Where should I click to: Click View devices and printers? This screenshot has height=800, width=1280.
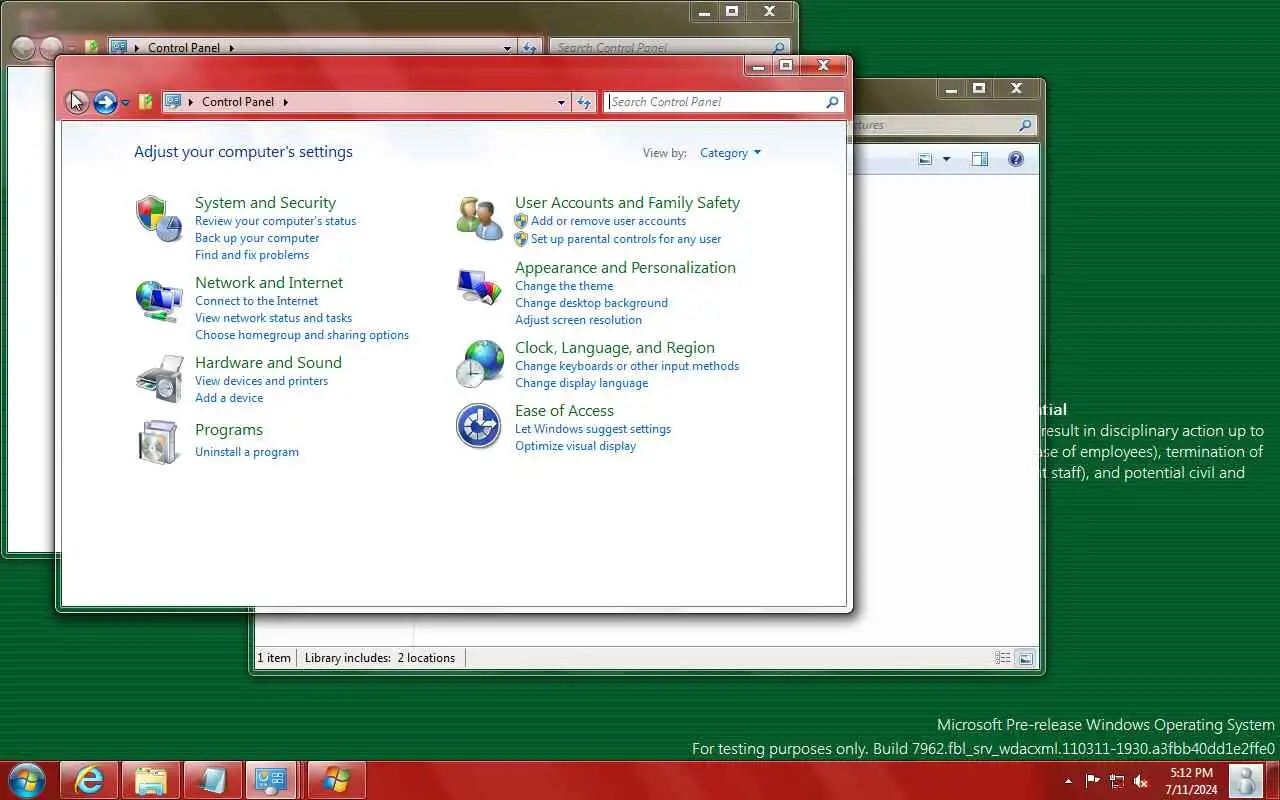(261, 381)
